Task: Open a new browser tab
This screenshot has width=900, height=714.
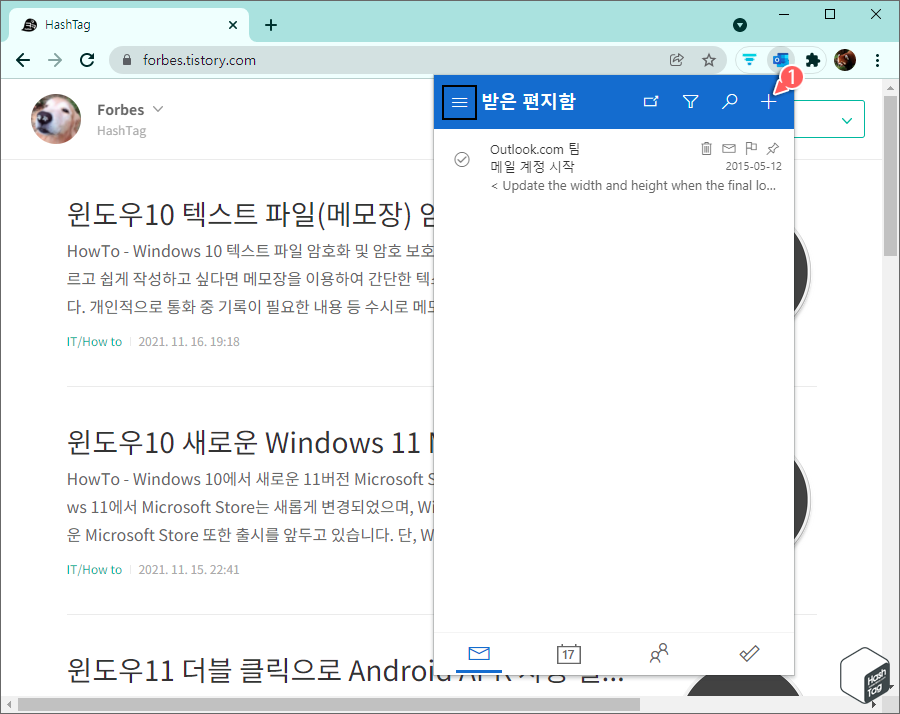Action: click(271, 25)
